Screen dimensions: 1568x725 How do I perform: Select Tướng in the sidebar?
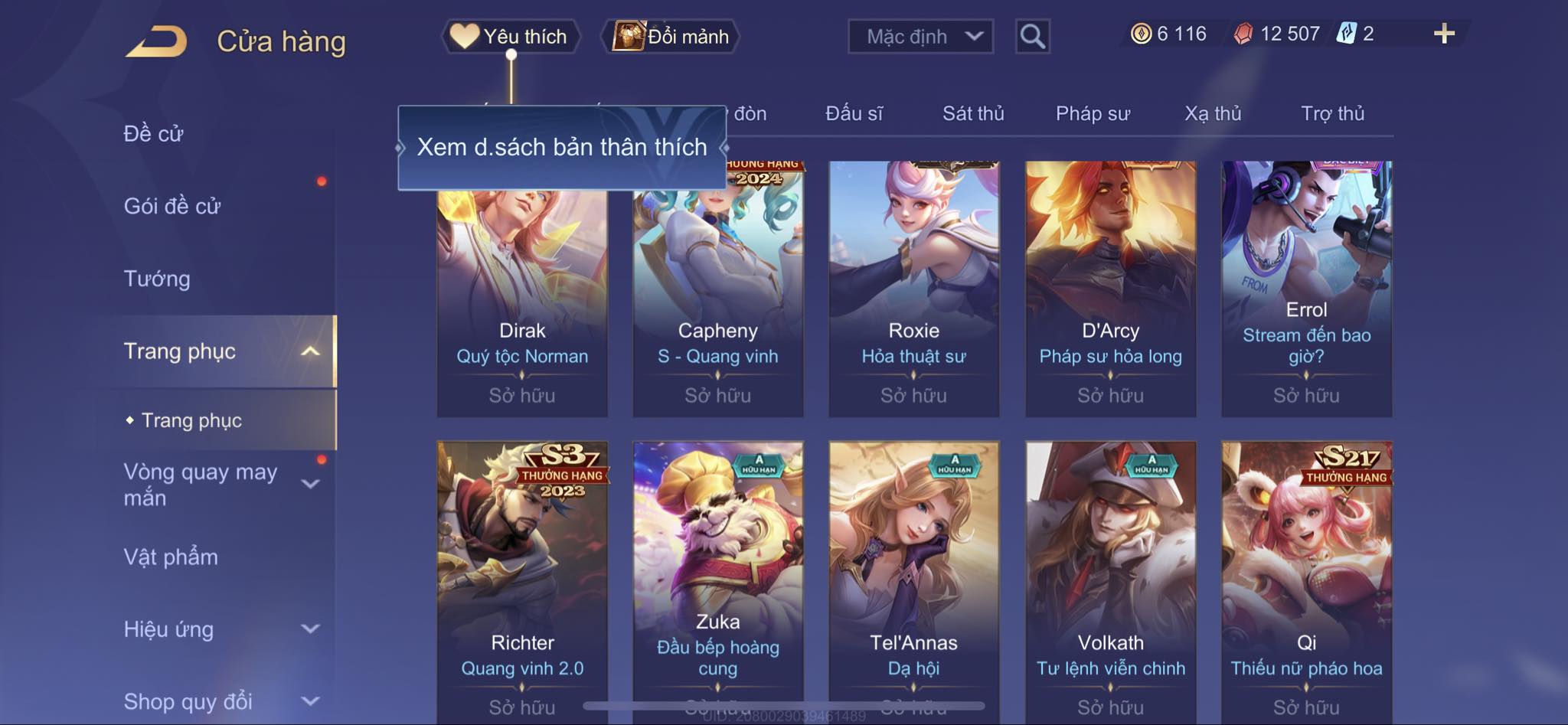[x=157, y=279]
